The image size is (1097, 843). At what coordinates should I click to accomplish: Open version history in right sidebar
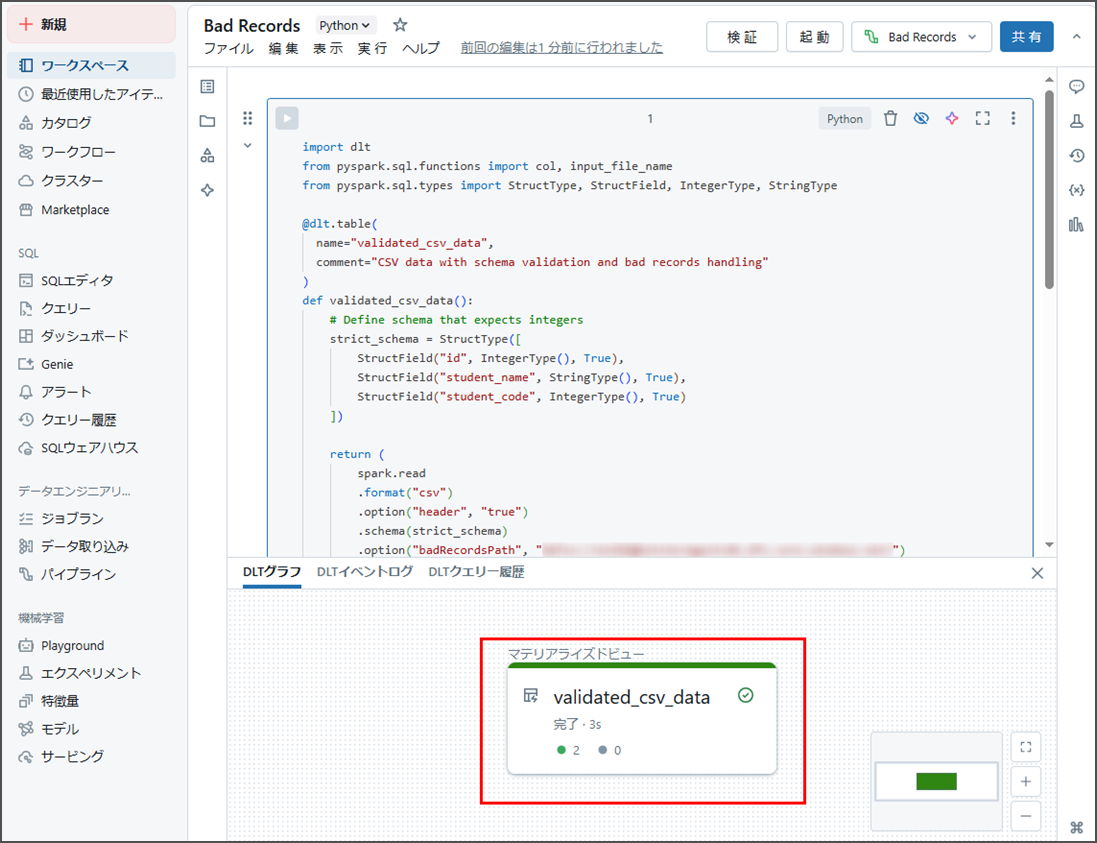click(1076, 155)
